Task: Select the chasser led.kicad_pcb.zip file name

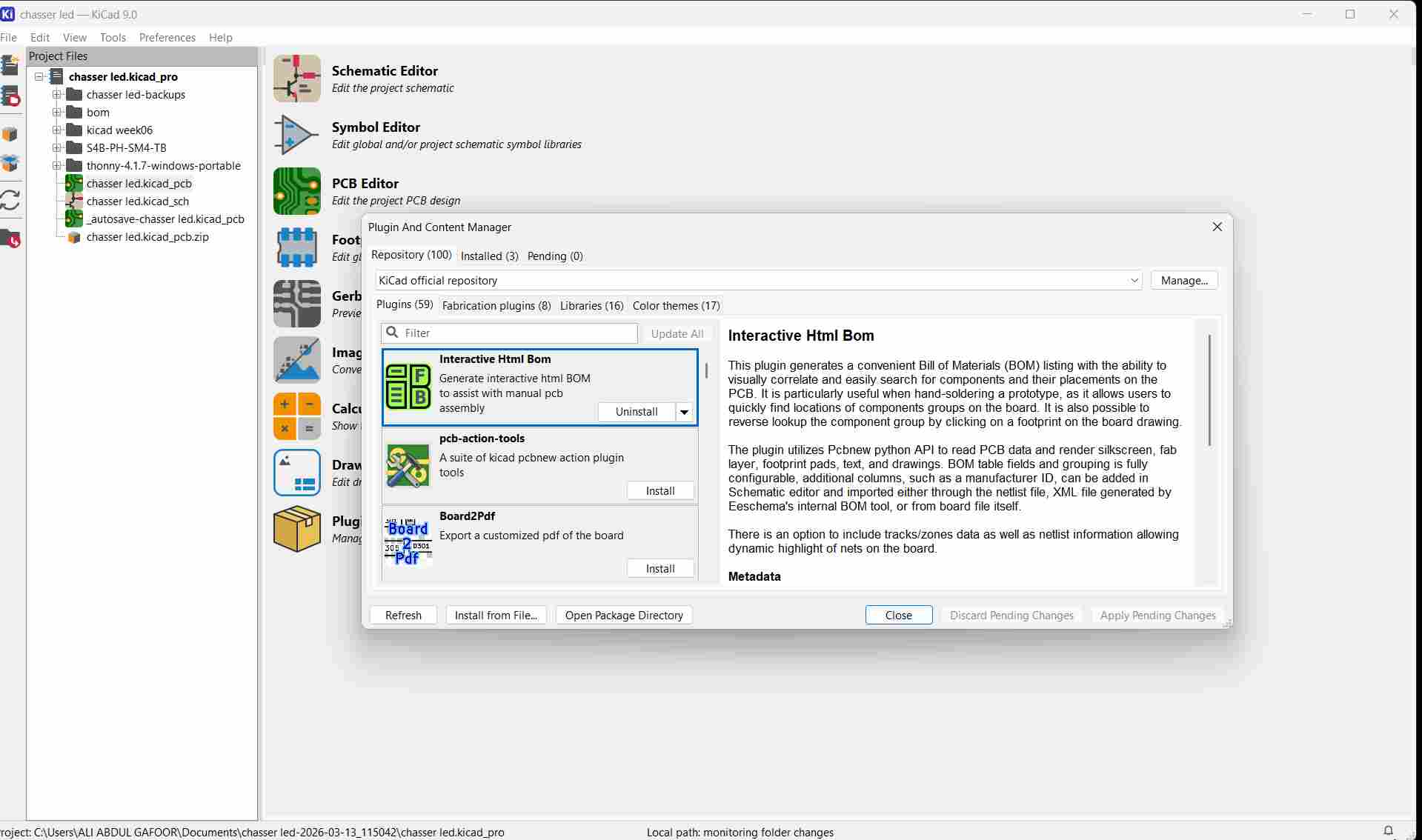Action: click(147, 237)
